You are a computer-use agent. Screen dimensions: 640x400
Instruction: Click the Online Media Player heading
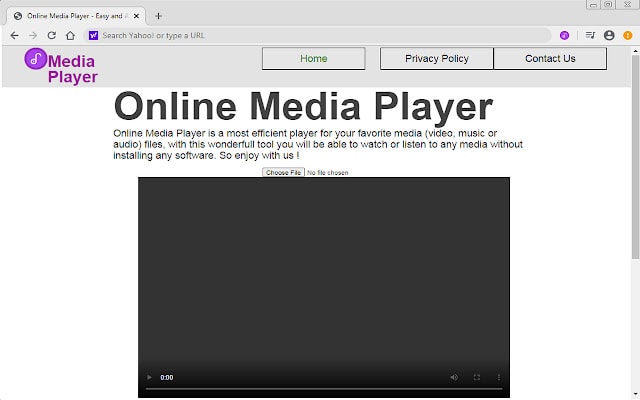coord(303,106)
